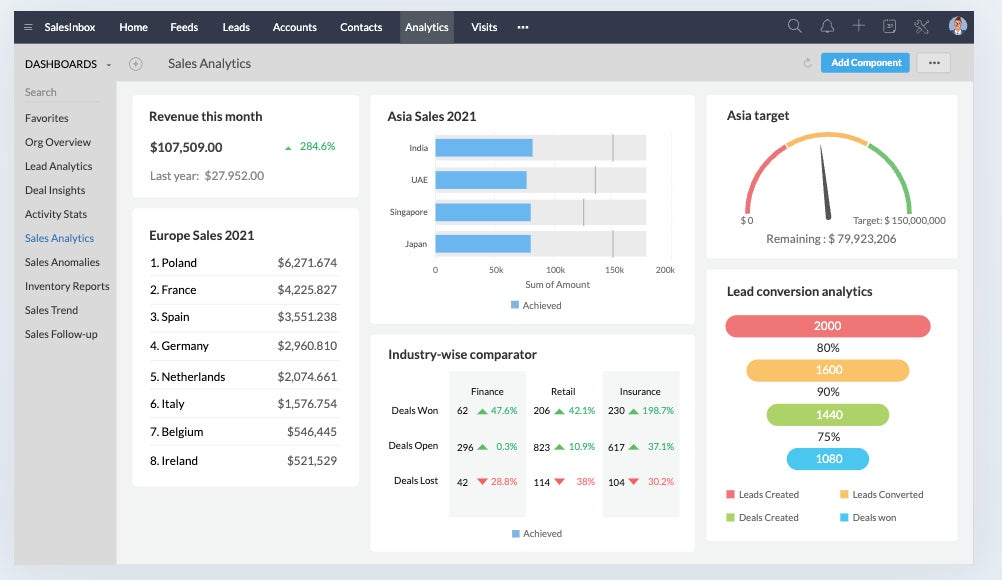Open Deal Insights dashboard
The width and height of the screenshot is (1002, 580).
(55, 190)
